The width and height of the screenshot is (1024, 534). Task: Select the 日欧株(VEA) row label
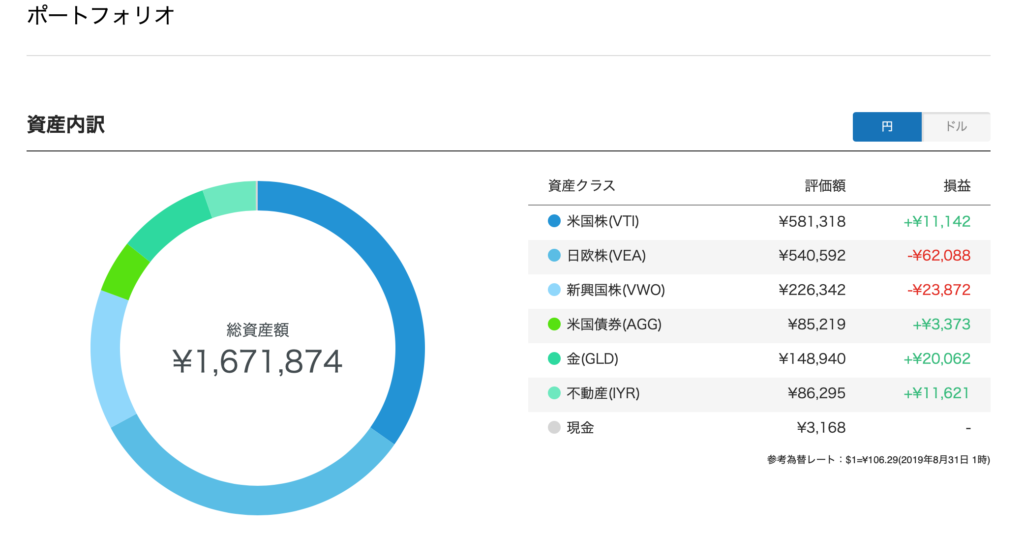click(606, 256)
